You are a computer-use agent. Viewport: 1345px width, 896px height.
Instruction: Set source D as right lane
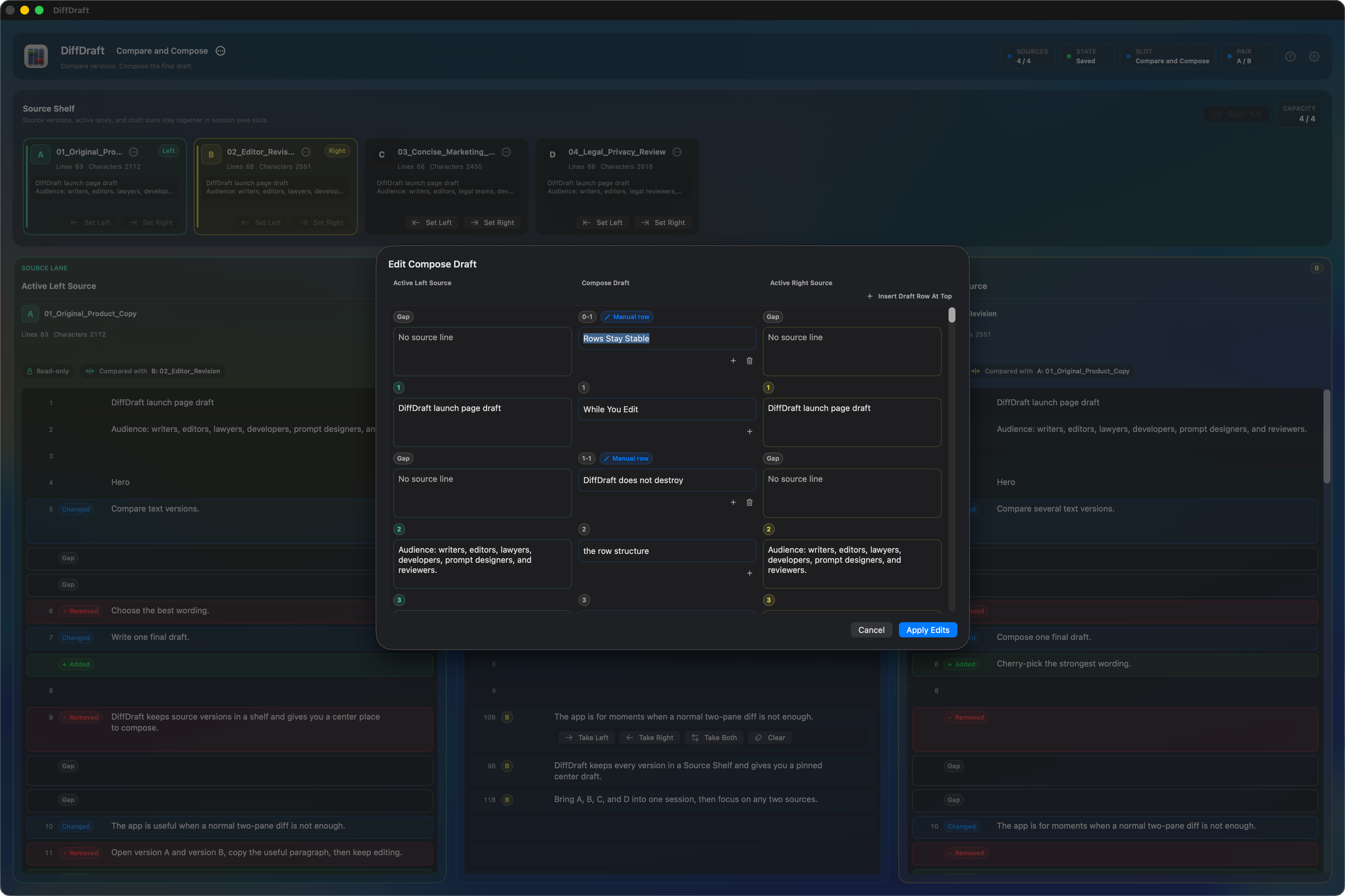663,223
